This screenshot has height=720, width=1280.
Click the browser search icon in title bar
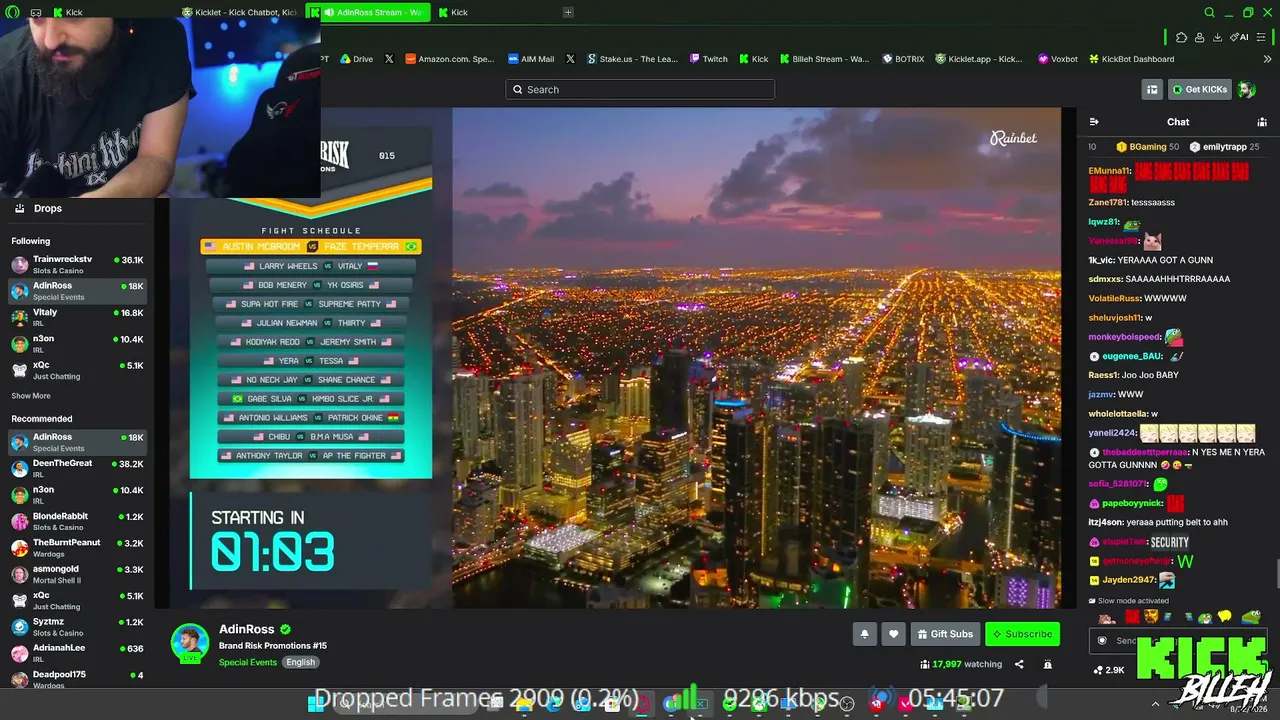(1209, 13)
